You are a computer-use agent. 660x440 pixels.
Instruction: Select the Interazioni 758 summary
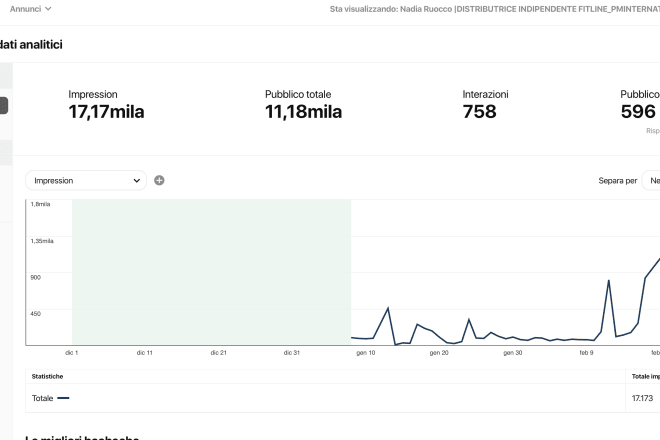point(485,105)
